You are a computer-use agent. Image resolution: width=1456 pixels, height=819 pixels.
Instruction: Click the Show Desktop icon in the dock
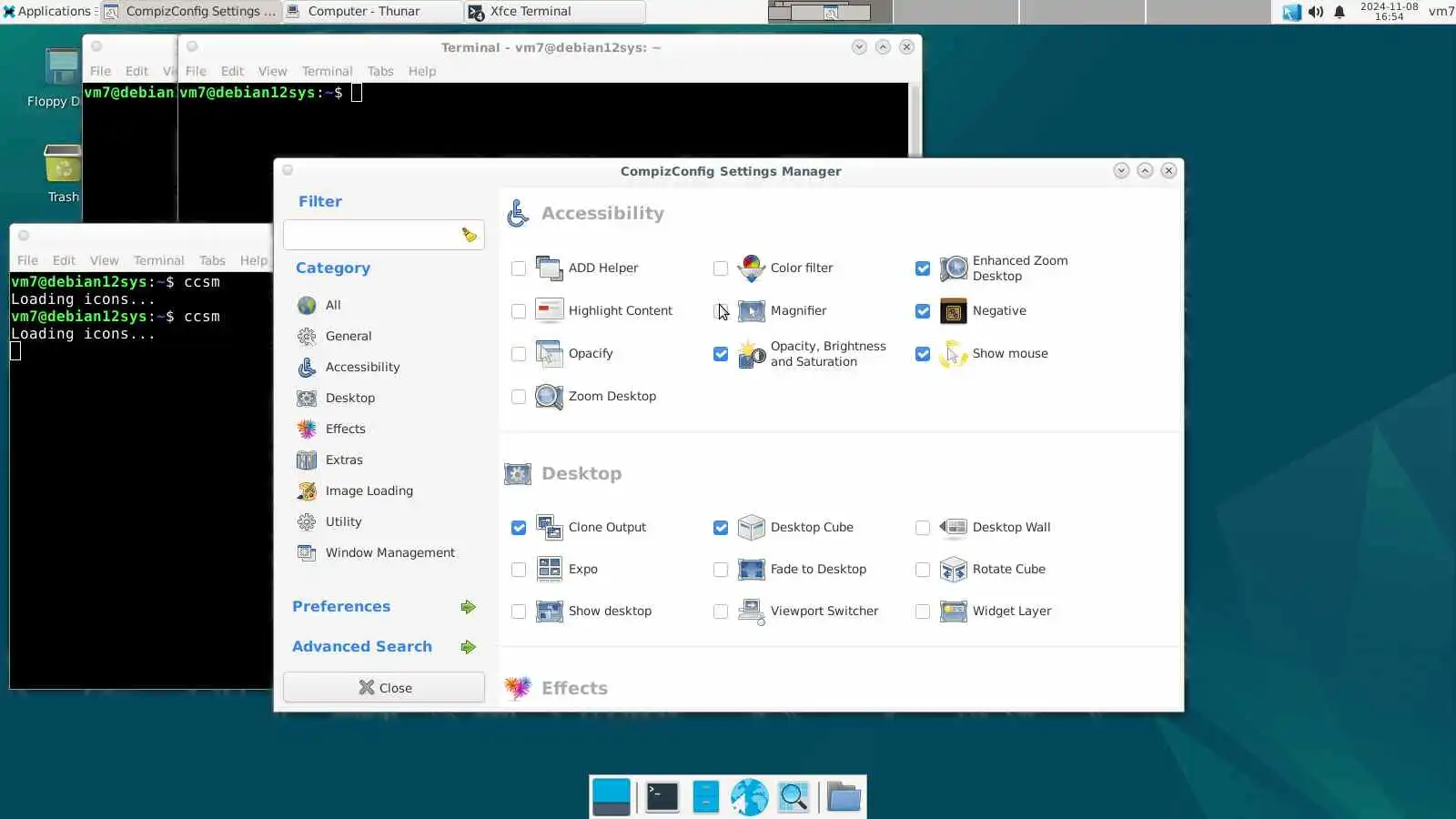(612, 797)
